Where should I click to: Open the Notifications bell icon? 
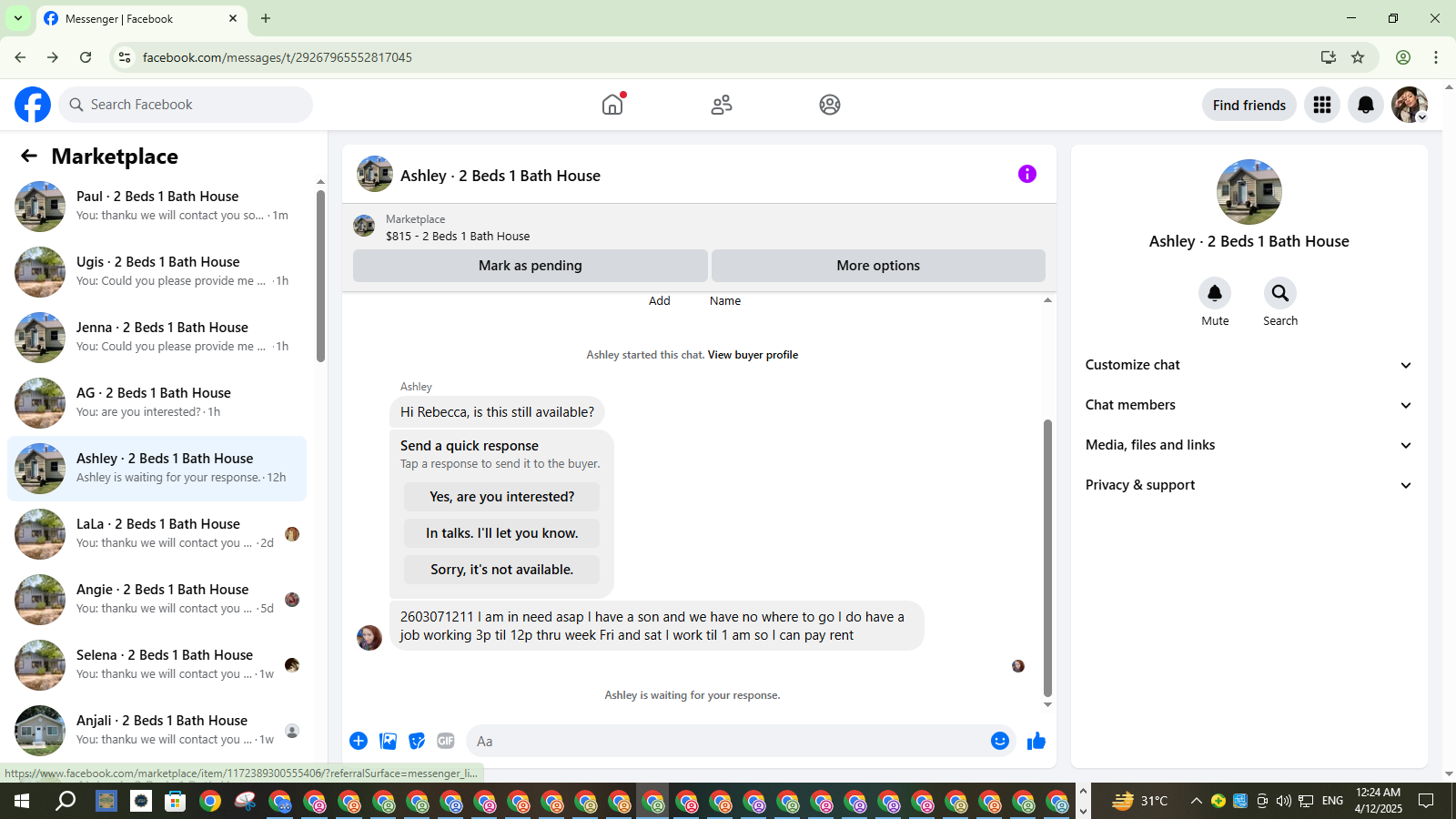point(1366,105)
